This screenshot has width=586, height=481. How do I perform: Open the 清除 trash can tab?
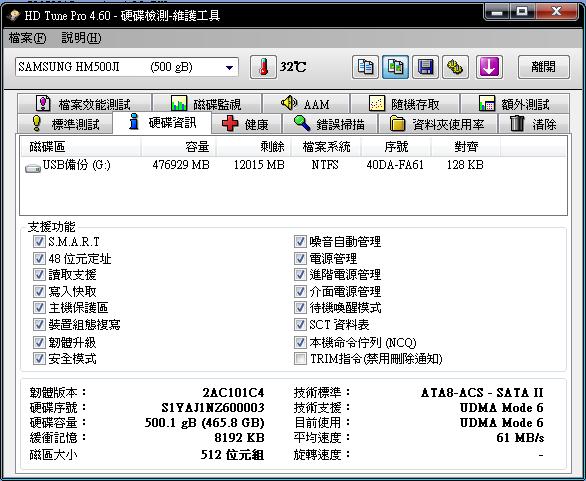pos(534,123)
